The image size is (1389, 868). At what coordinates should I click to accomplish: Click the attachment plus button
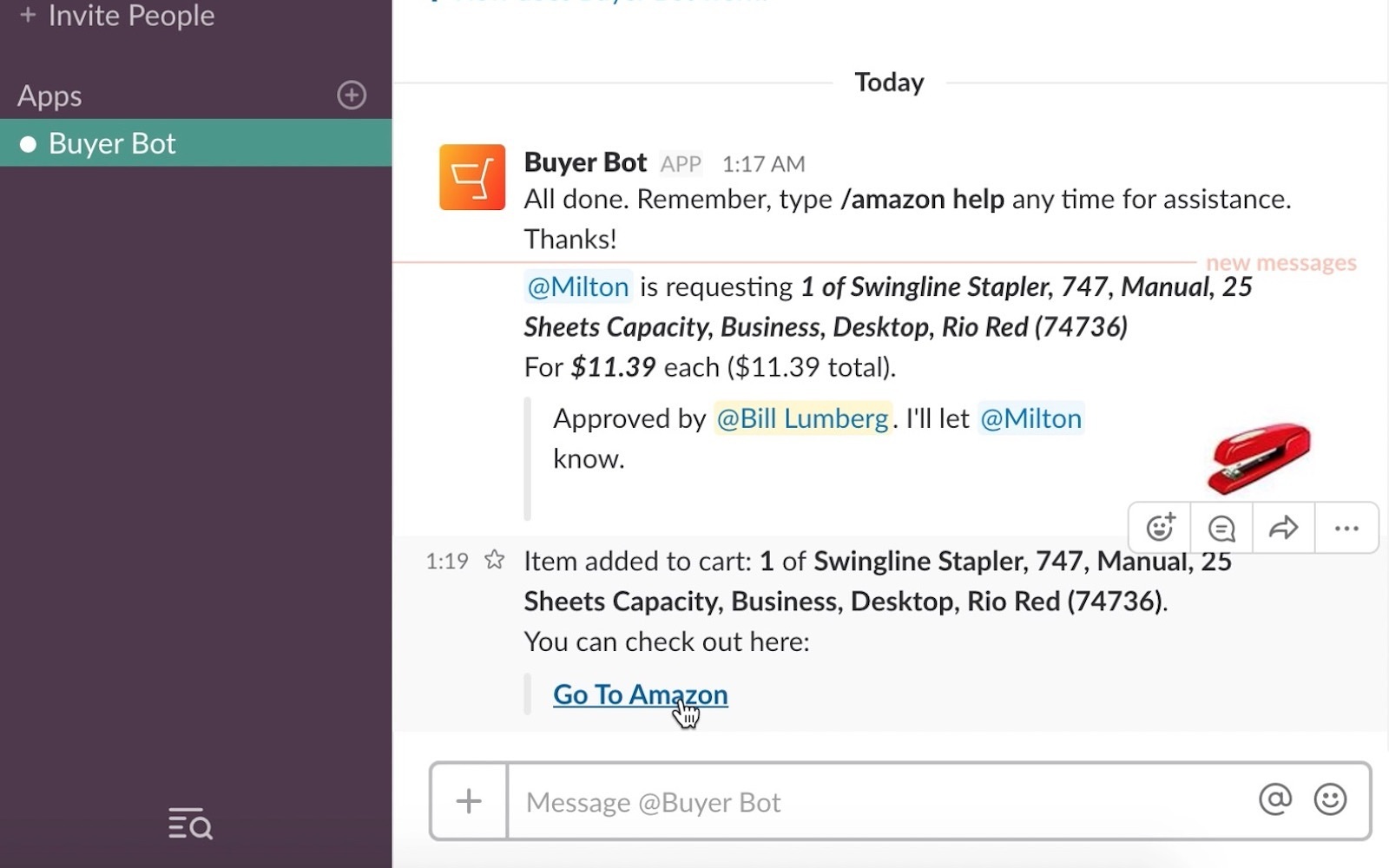tap(469, 801)
